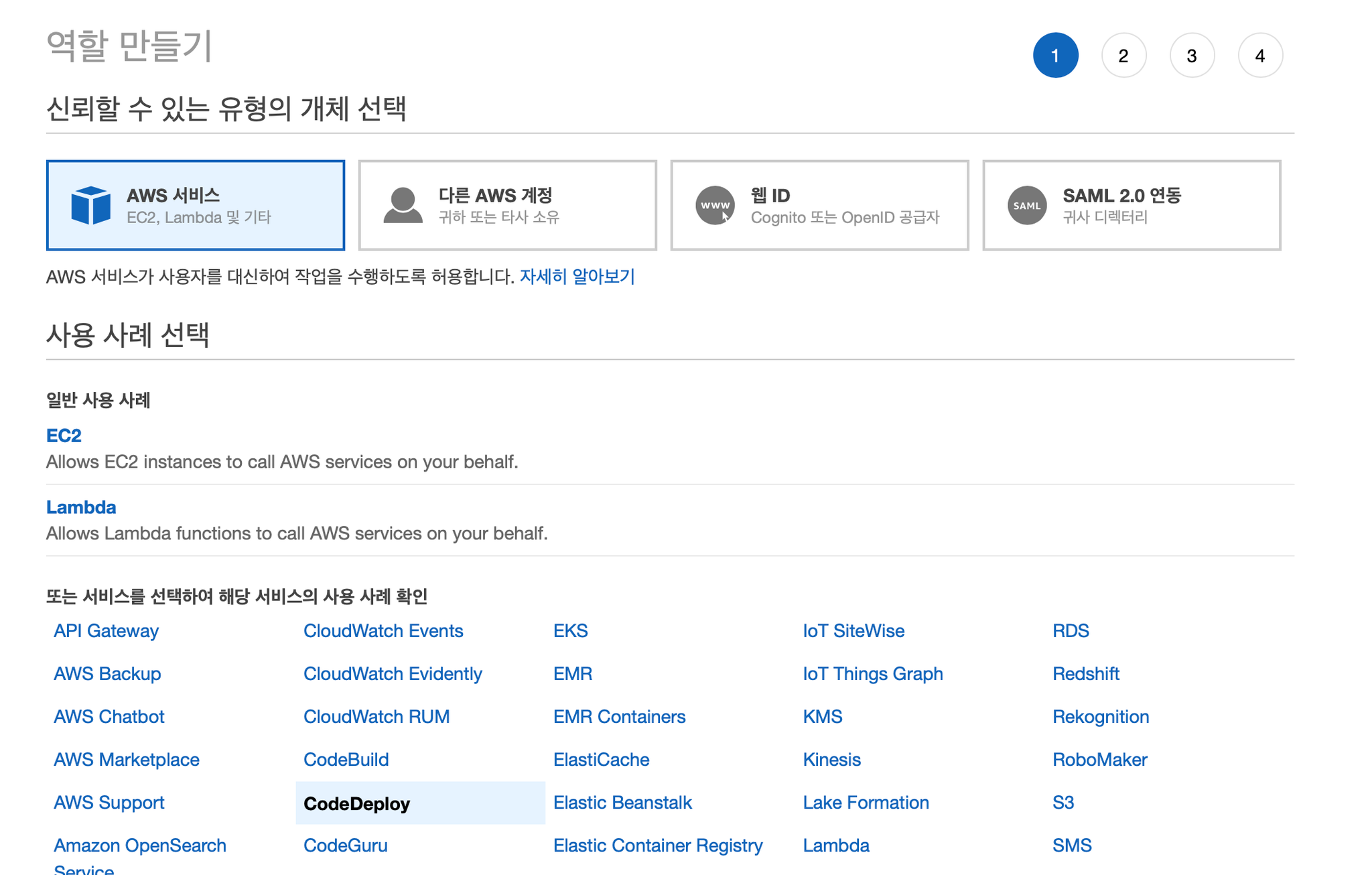Open the KMS service
Image resolution: width=1372 pixels, height=875 pixels.
823,717
